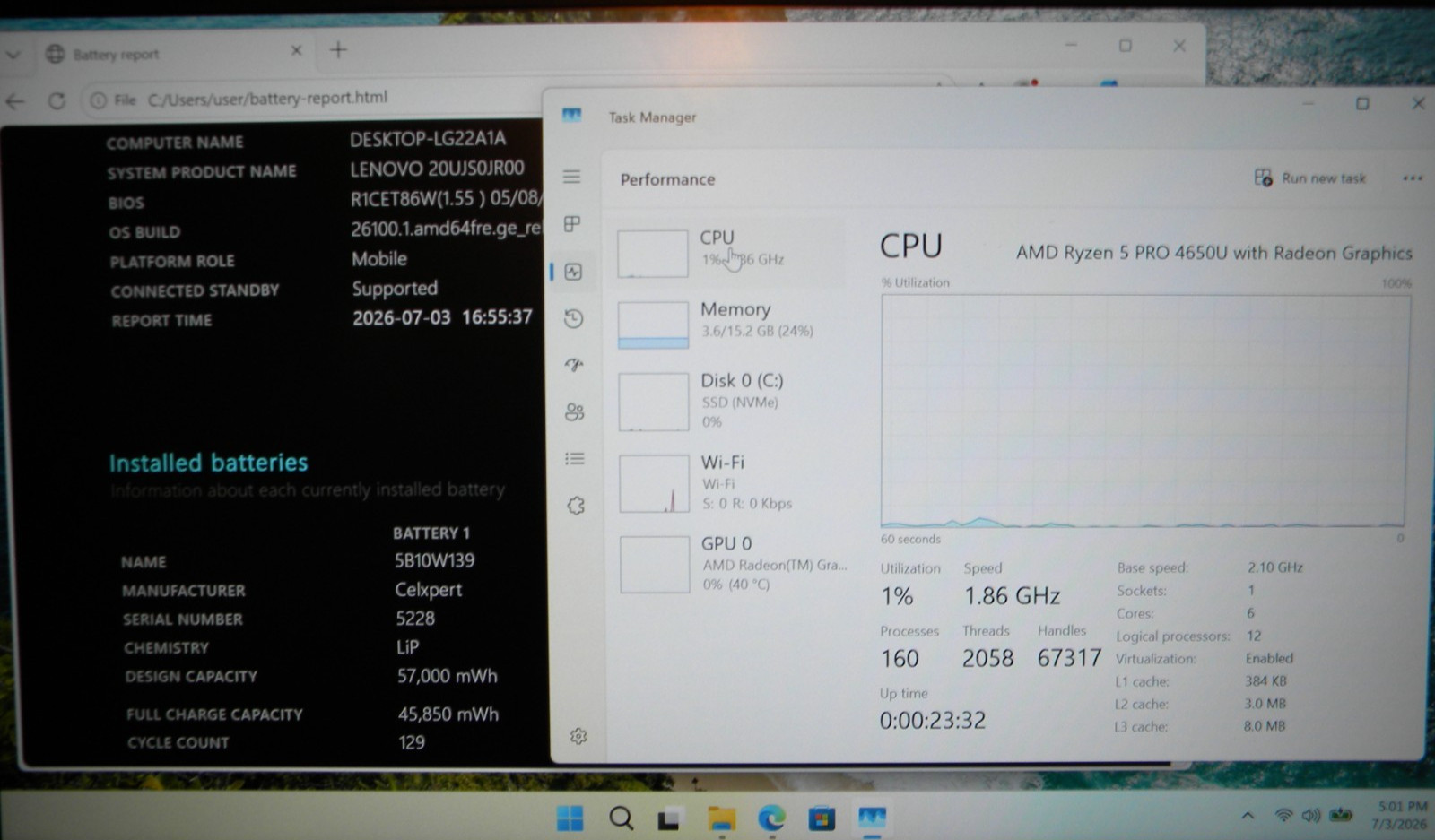
Task: Click Virtualization Enabled value
Action: 1269,658
